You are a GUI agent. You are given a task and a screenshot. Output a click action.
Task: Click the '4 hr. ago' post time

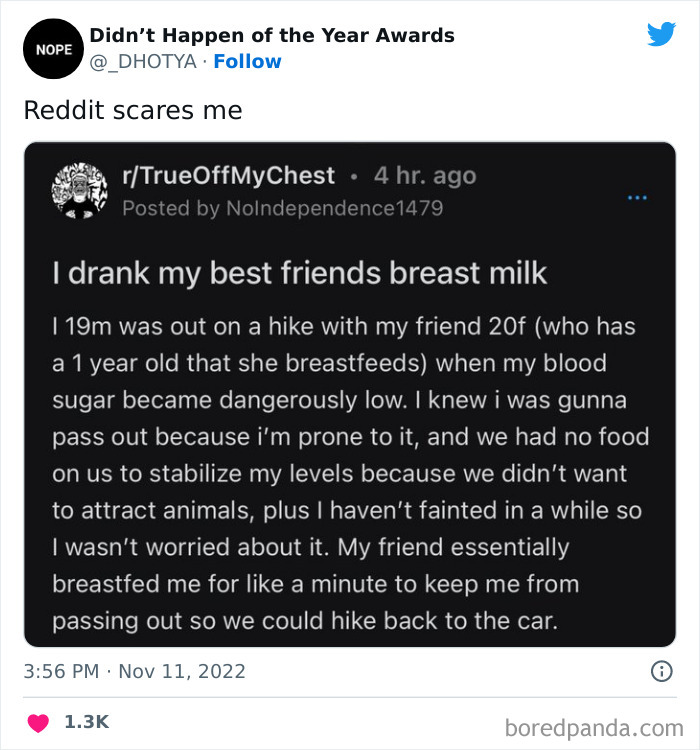[424, 176]
